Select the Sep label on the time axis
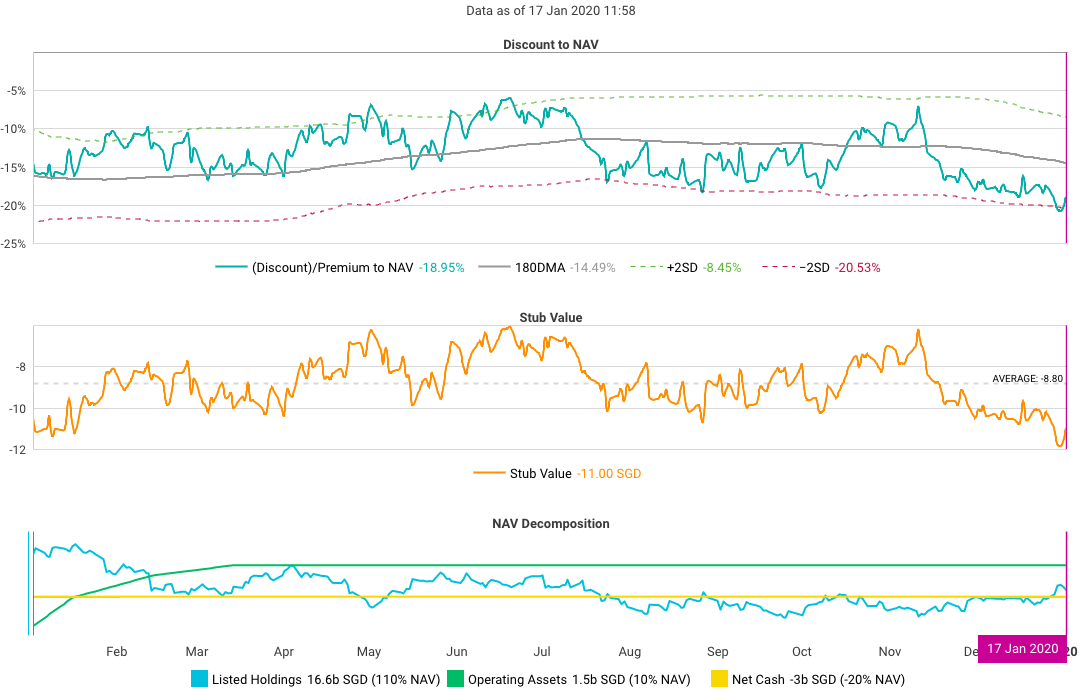Screen dimensions: 1089x698 coord(716,652)
